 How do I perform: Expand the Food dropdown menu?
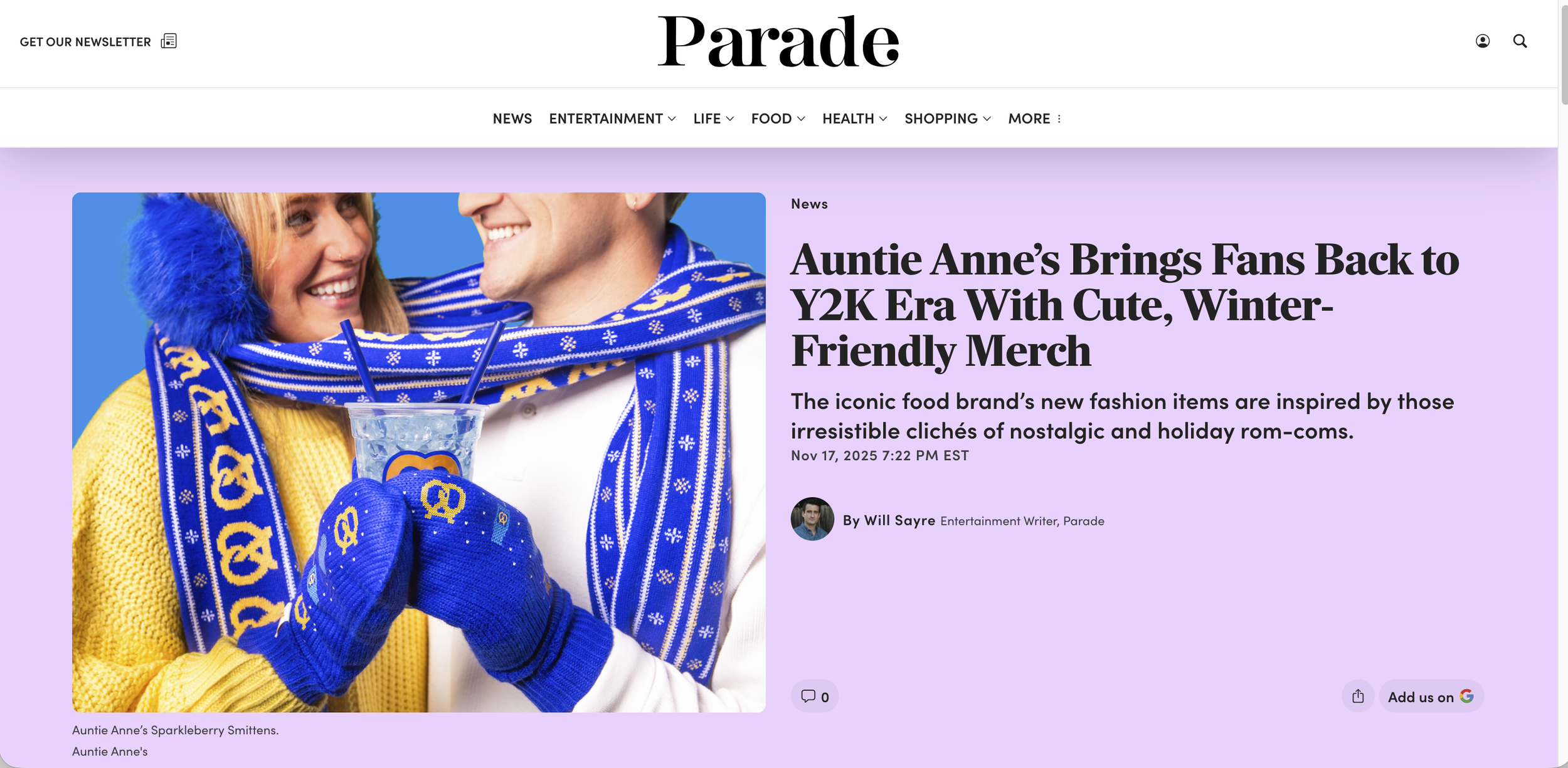click(778, 118)
